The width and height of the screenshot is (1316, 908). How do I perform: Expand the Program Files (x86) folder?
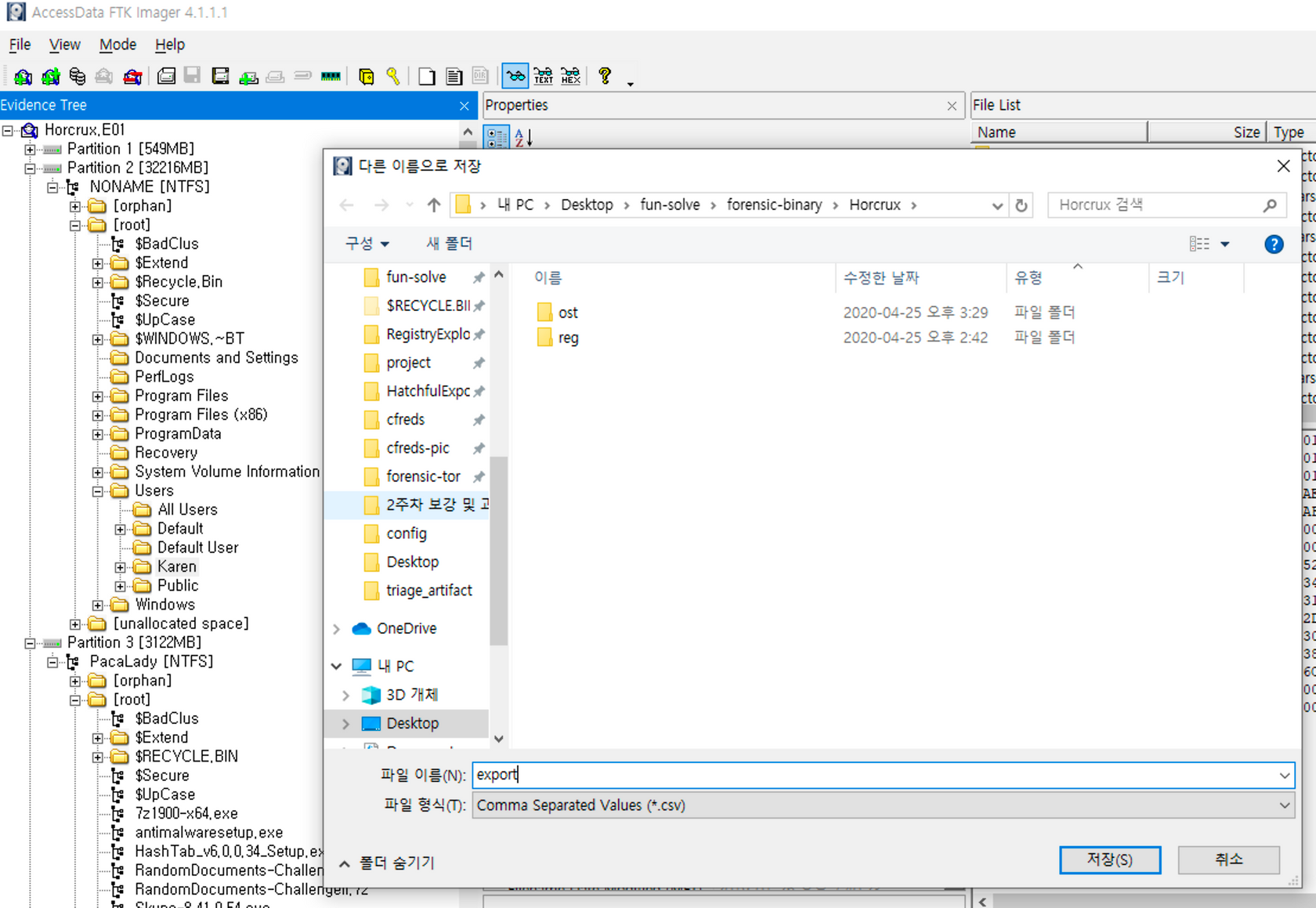click(x=97, y=415)
